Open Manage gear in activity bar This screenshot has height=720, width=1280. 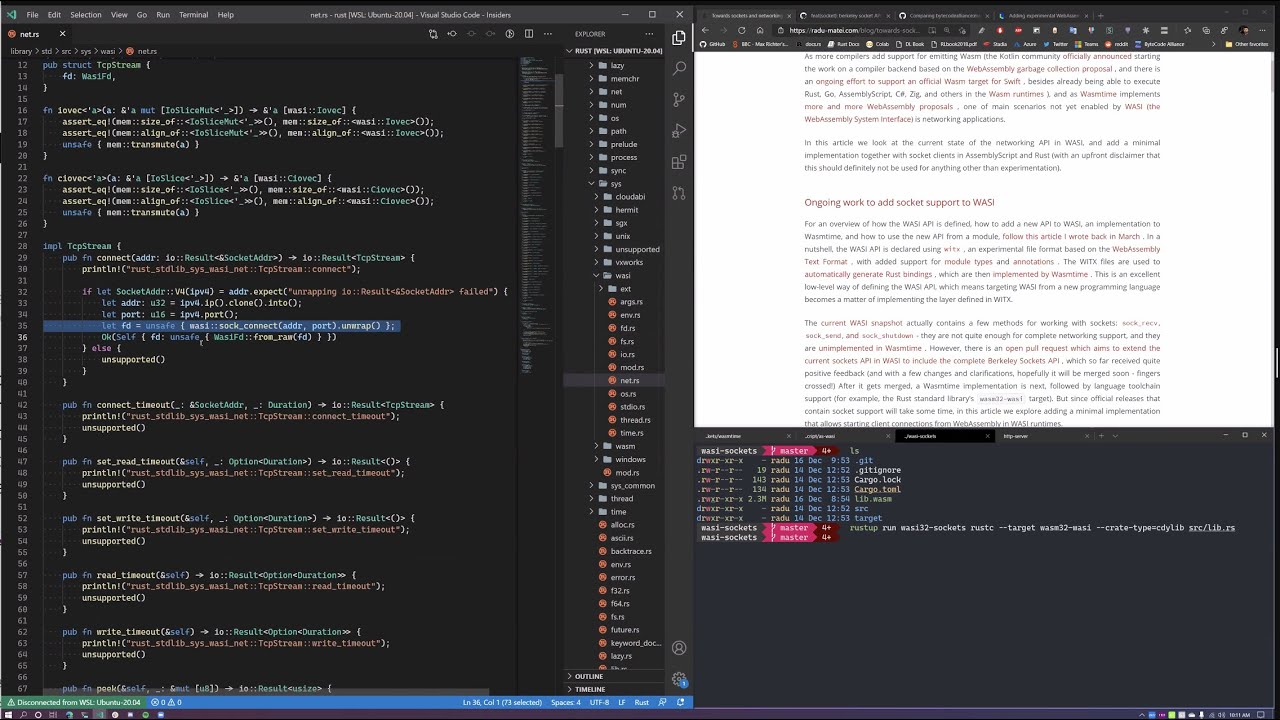click(679, 680)
